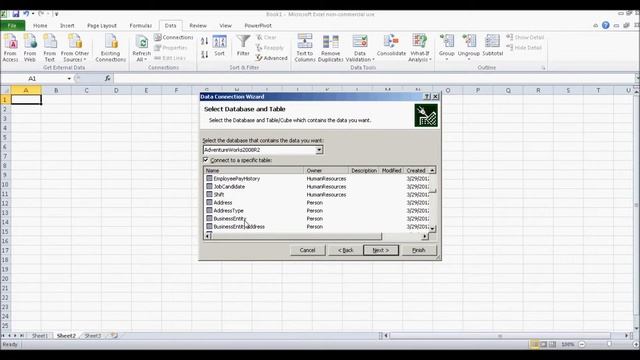
Task: Sort table list by Name column
Action: [254, 170]
